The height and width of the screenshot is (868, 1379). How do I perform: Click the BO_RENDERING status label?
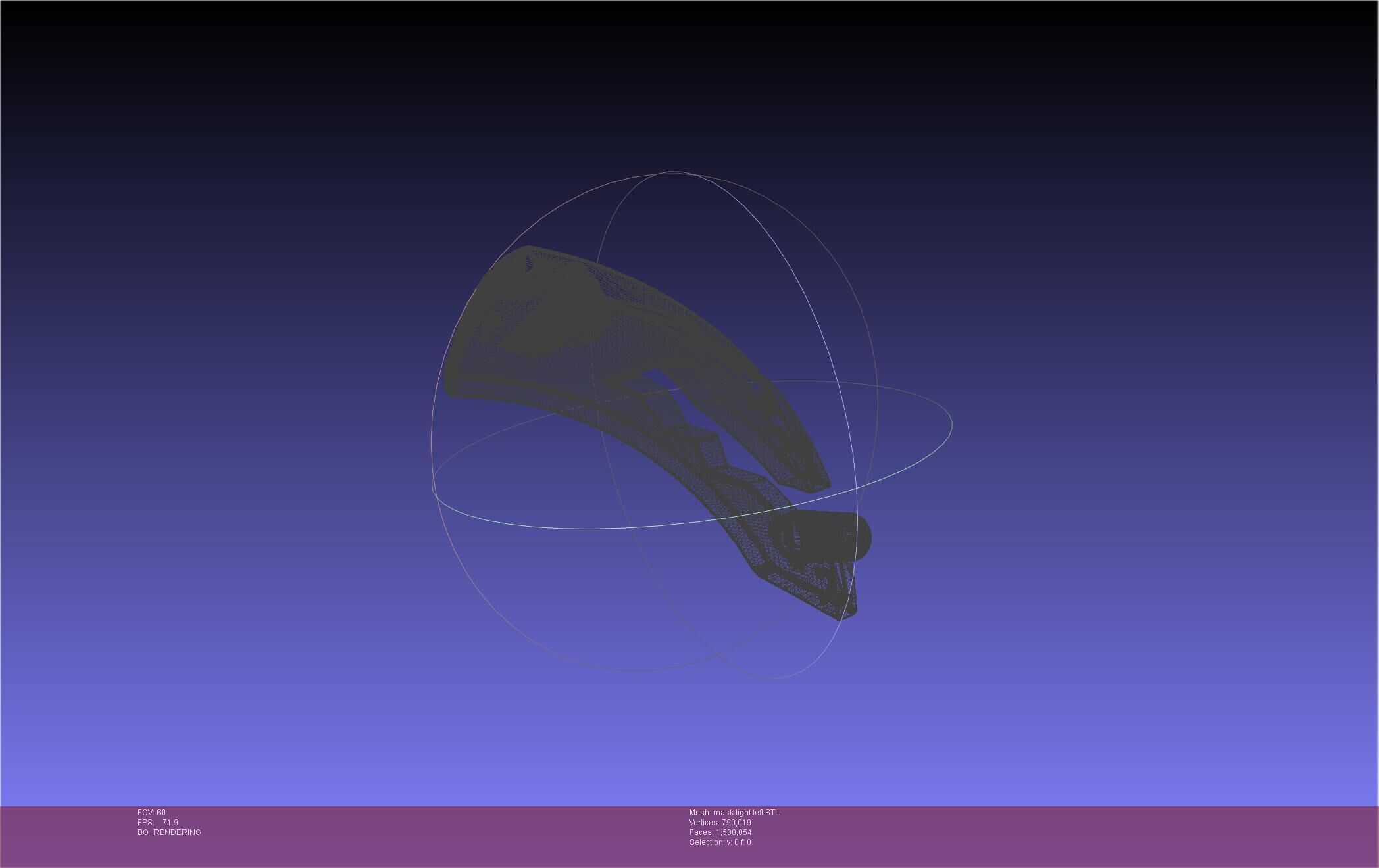coord(169,832)
